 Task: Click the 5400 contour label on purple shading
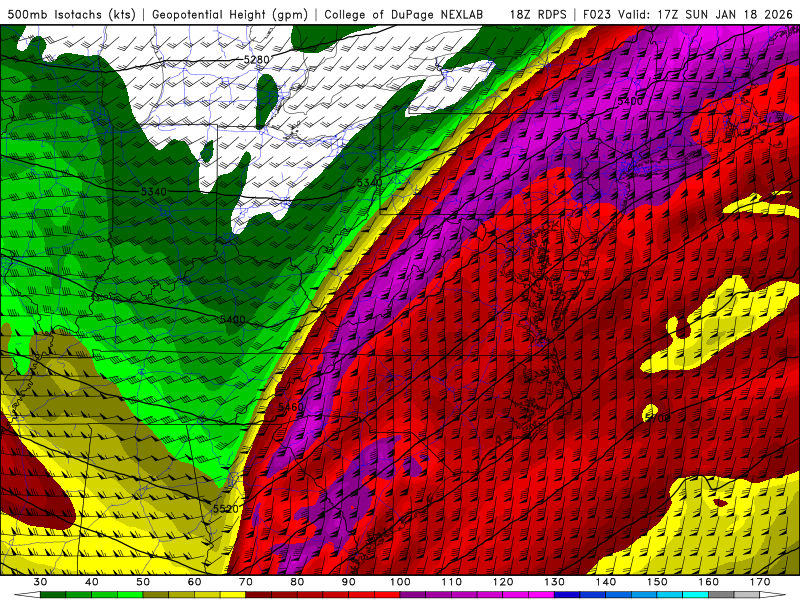tap(631, 101)
